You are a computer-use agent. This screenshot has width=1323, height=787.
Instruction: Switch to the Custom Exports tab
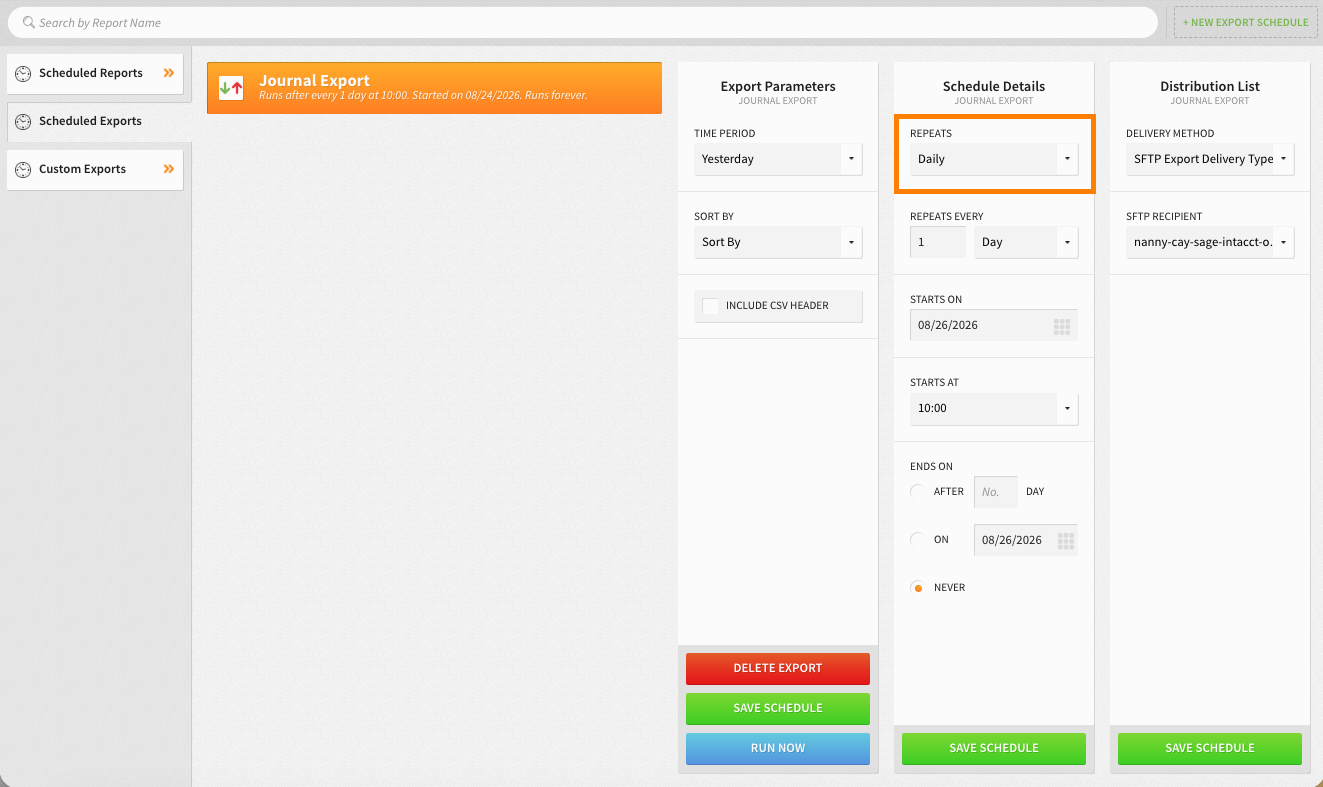pos(95,169)
